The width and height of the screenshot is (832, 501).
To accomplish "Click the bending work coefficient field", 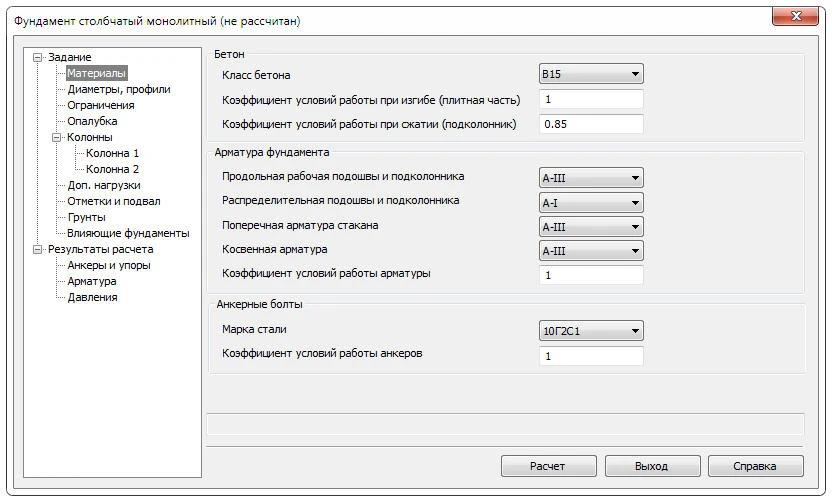I will click(x=590, y=100).
